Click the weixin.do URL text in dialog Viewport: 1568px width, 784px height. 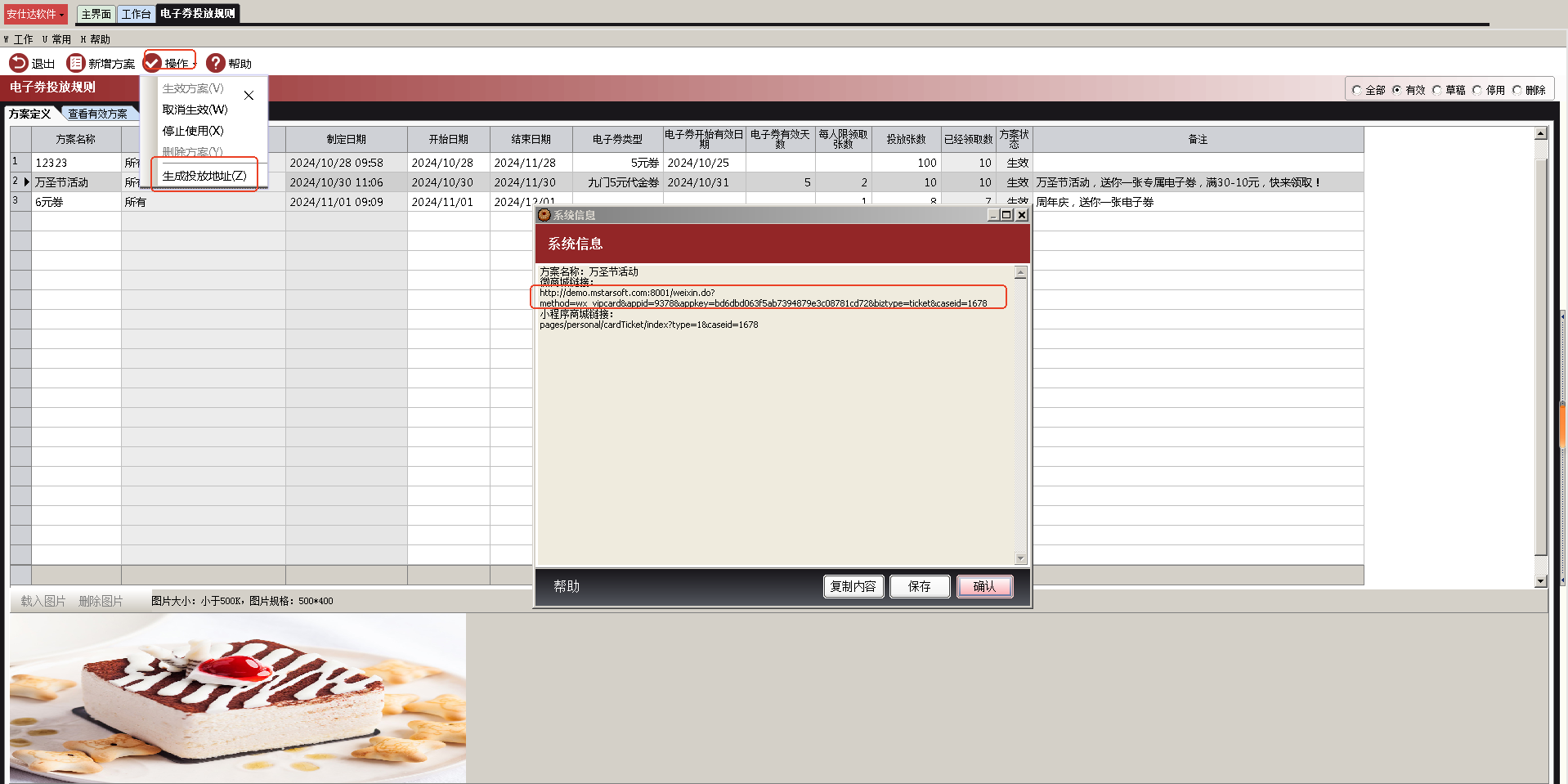[763, 298]
